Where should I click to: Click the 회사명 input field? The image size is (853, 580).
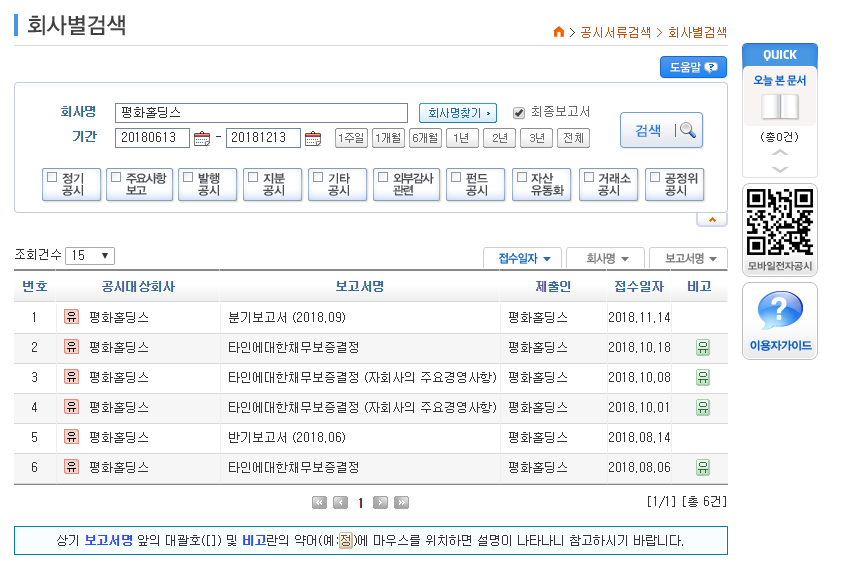(x=261, y=113)
